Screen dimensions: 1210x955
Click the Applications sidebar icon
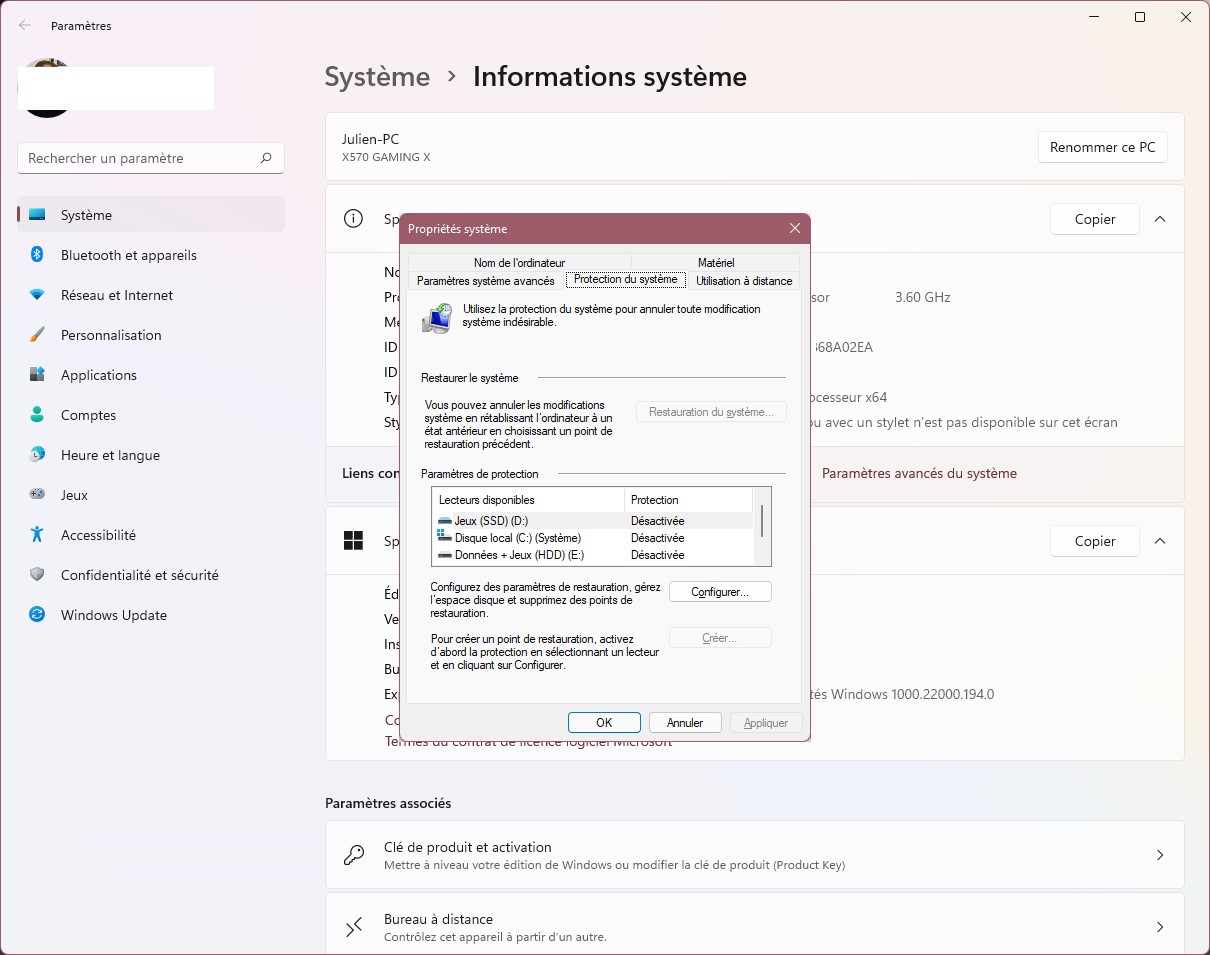point(37,375)
